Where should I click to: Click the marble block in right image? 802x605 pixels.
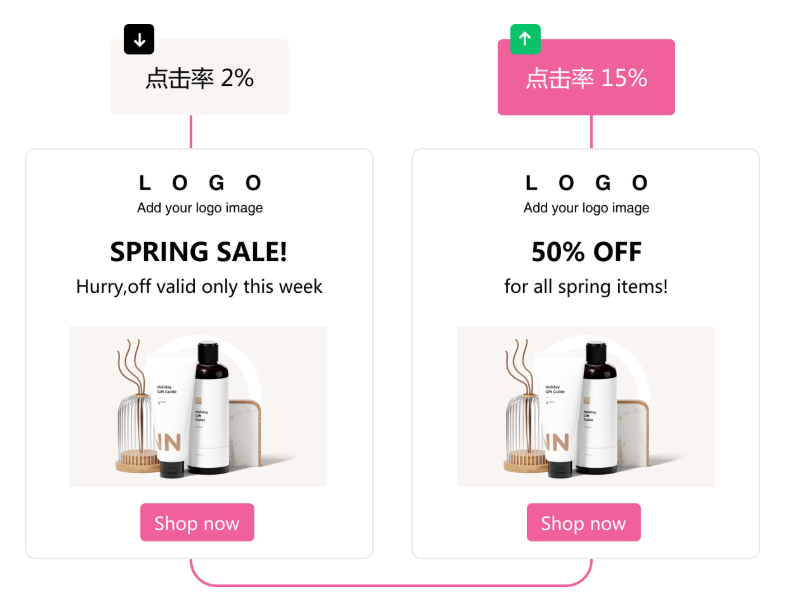pos(634,433)
